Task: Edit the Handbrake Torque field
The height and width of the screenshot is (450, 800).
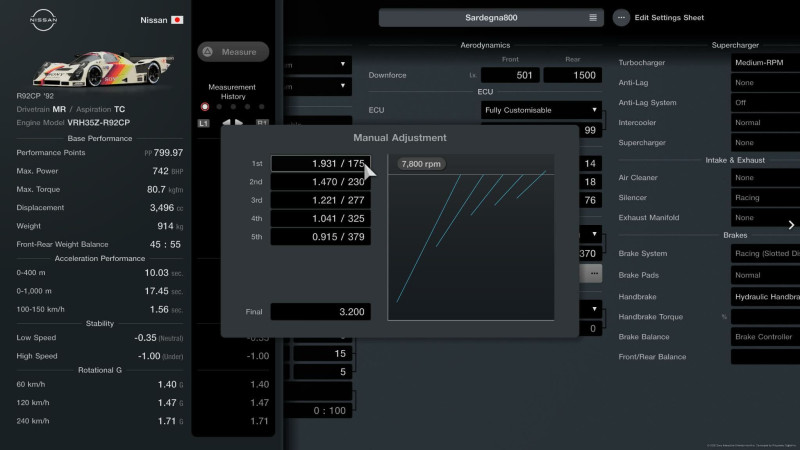Action: coord(765,316)
